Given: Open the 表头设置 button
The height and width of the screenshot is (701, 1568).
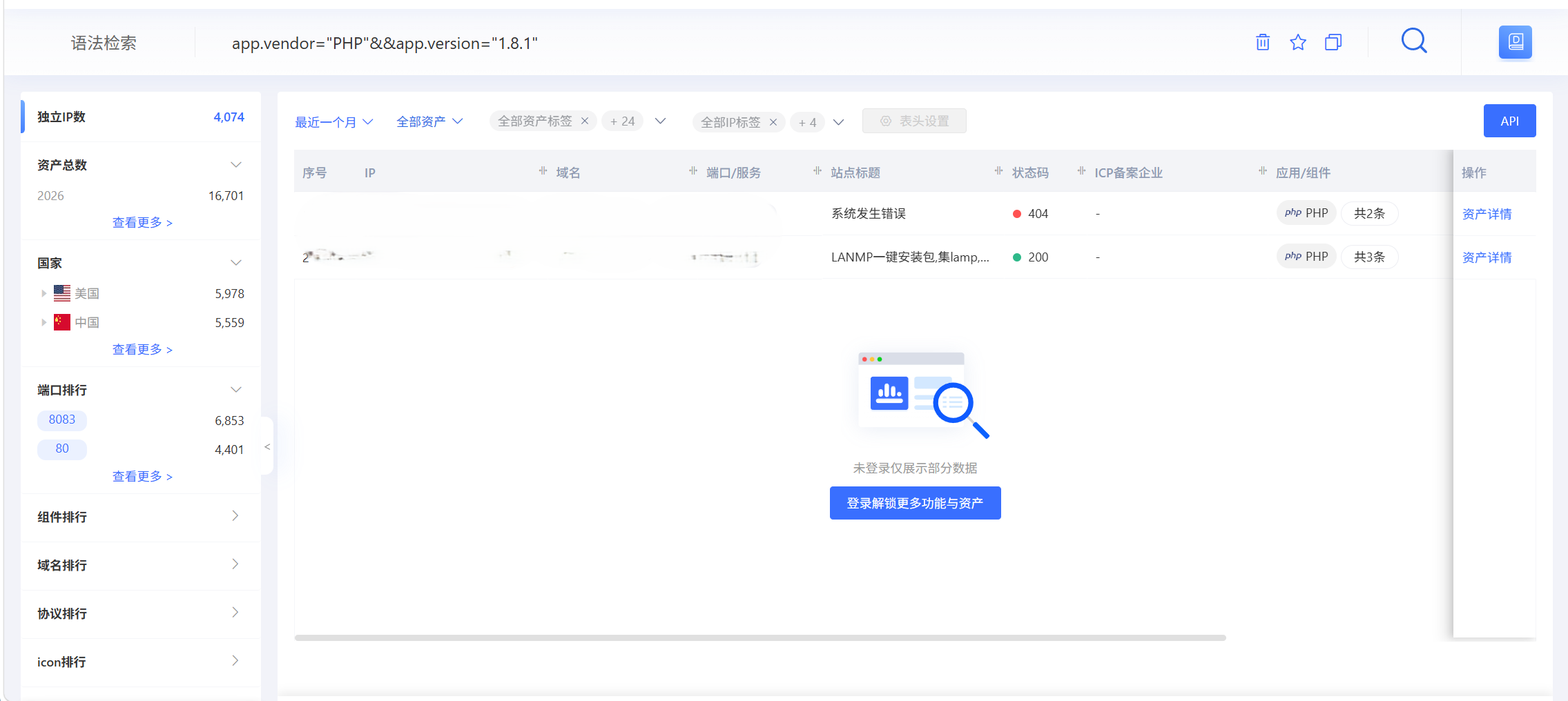Looking at the screenshot, I should pos(913,121).
